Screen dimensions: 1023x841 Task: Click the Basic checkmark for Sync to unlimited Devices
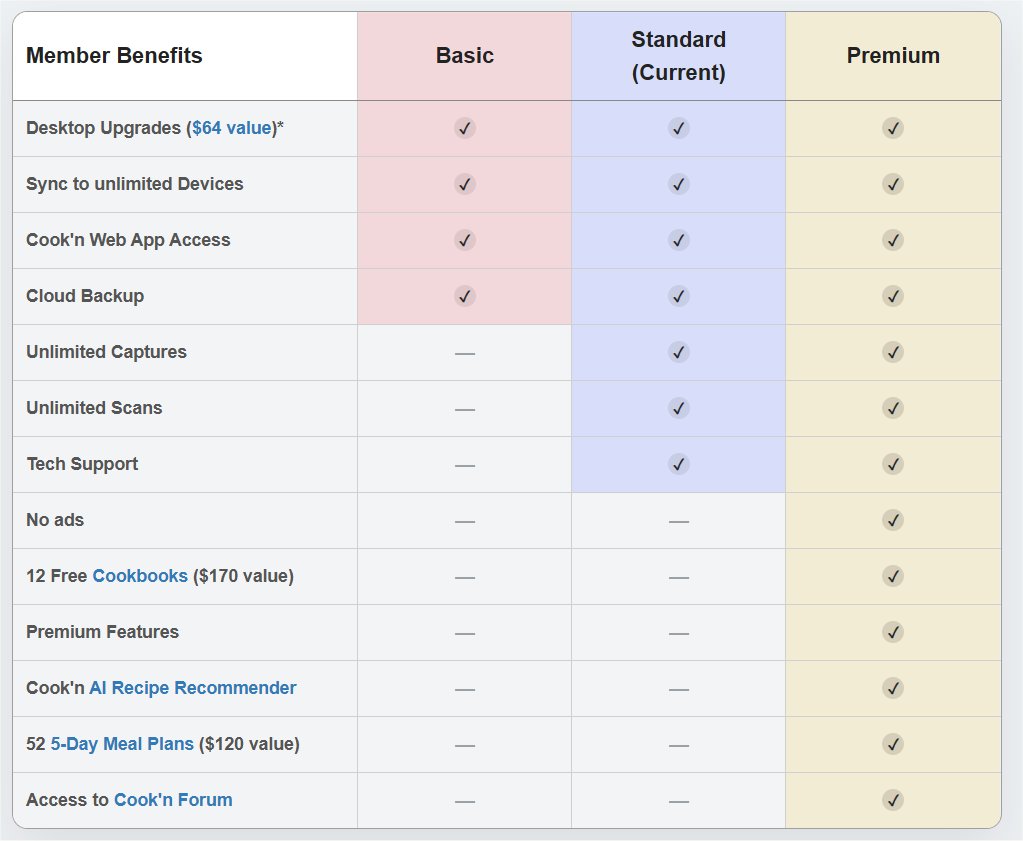464,184
